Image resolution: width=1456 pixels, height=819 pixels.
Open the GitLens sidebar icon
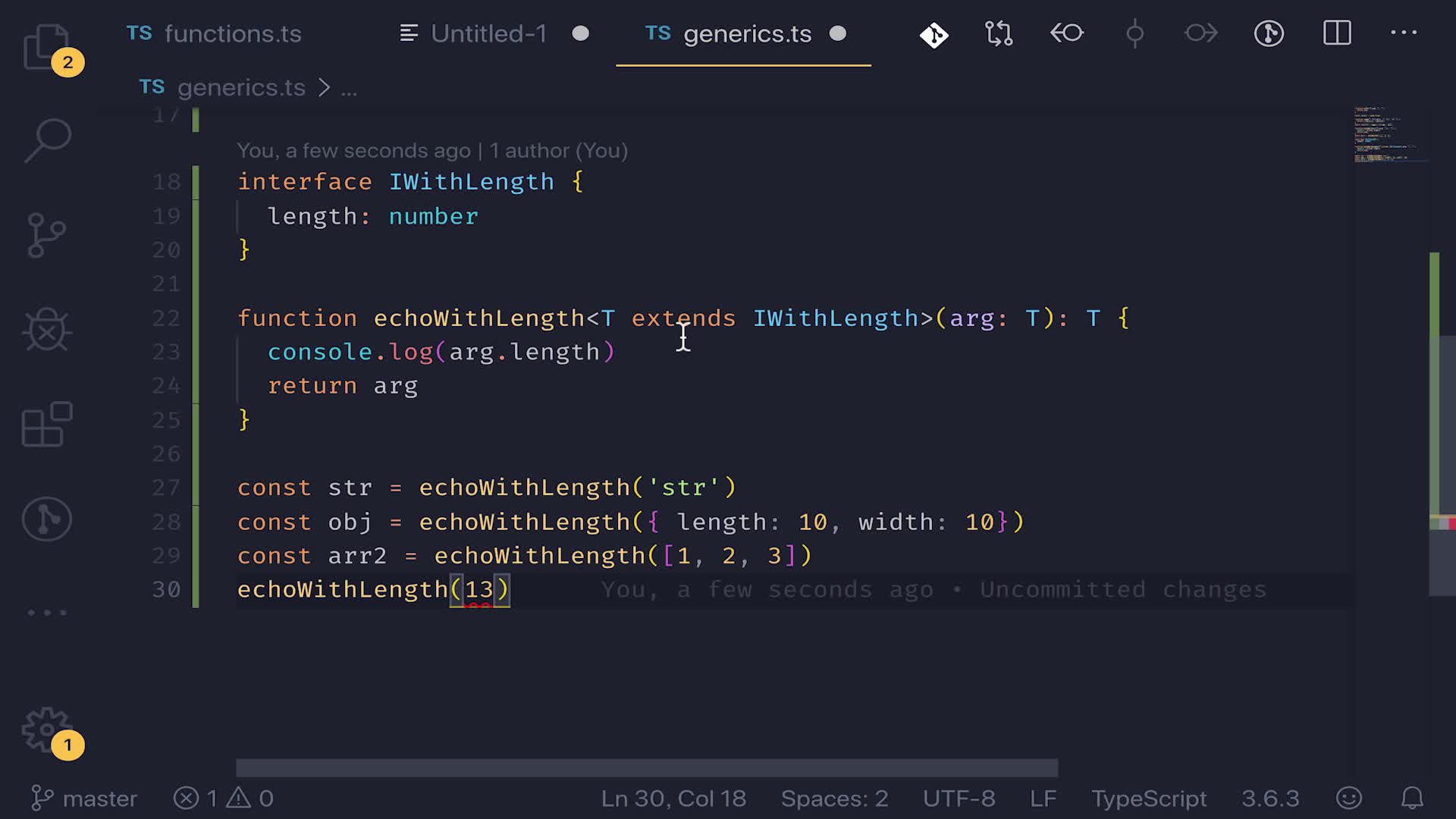[x=46, y=519]
